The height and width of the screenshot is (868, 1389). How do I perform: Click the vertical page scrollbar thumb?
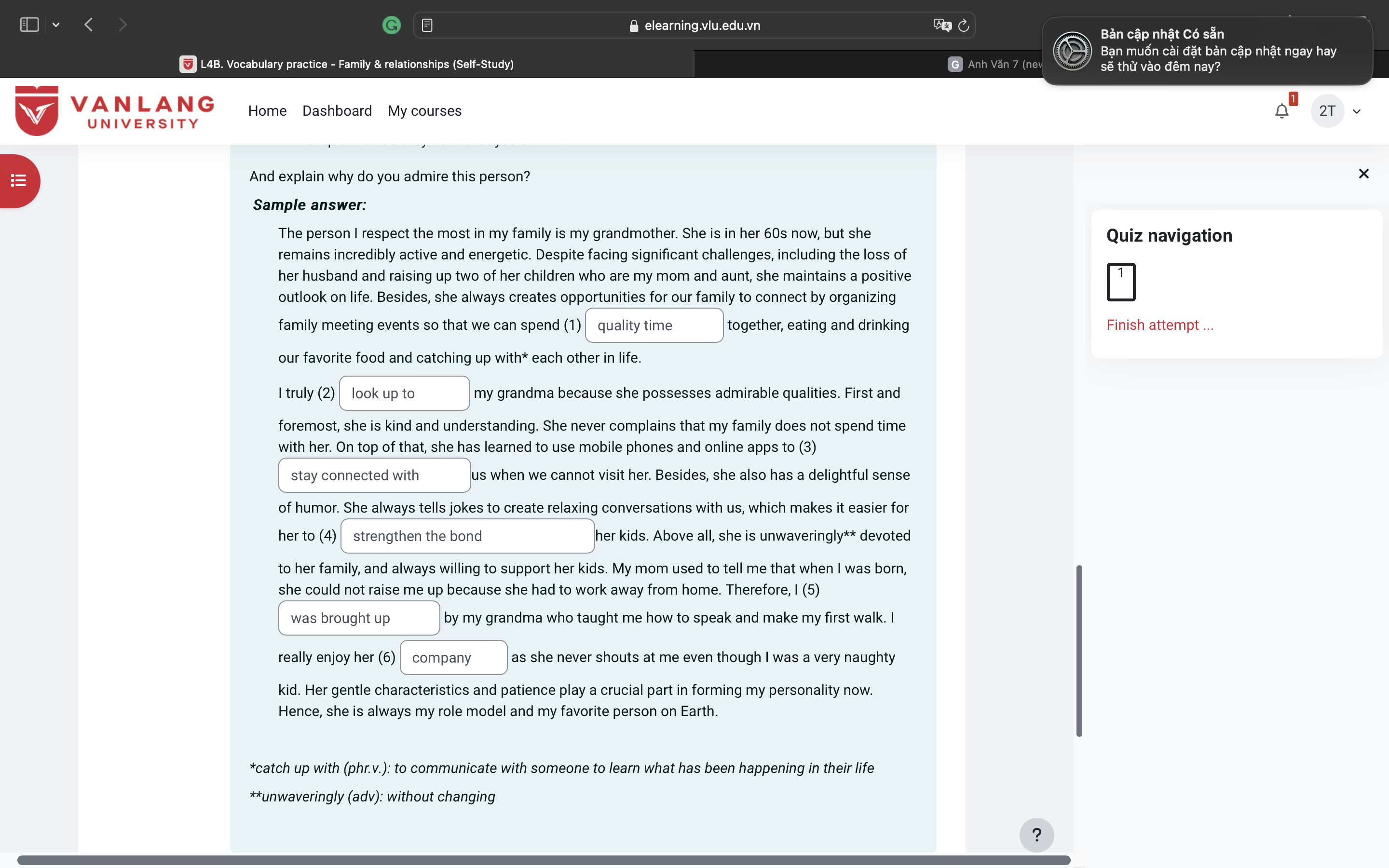1079,651
